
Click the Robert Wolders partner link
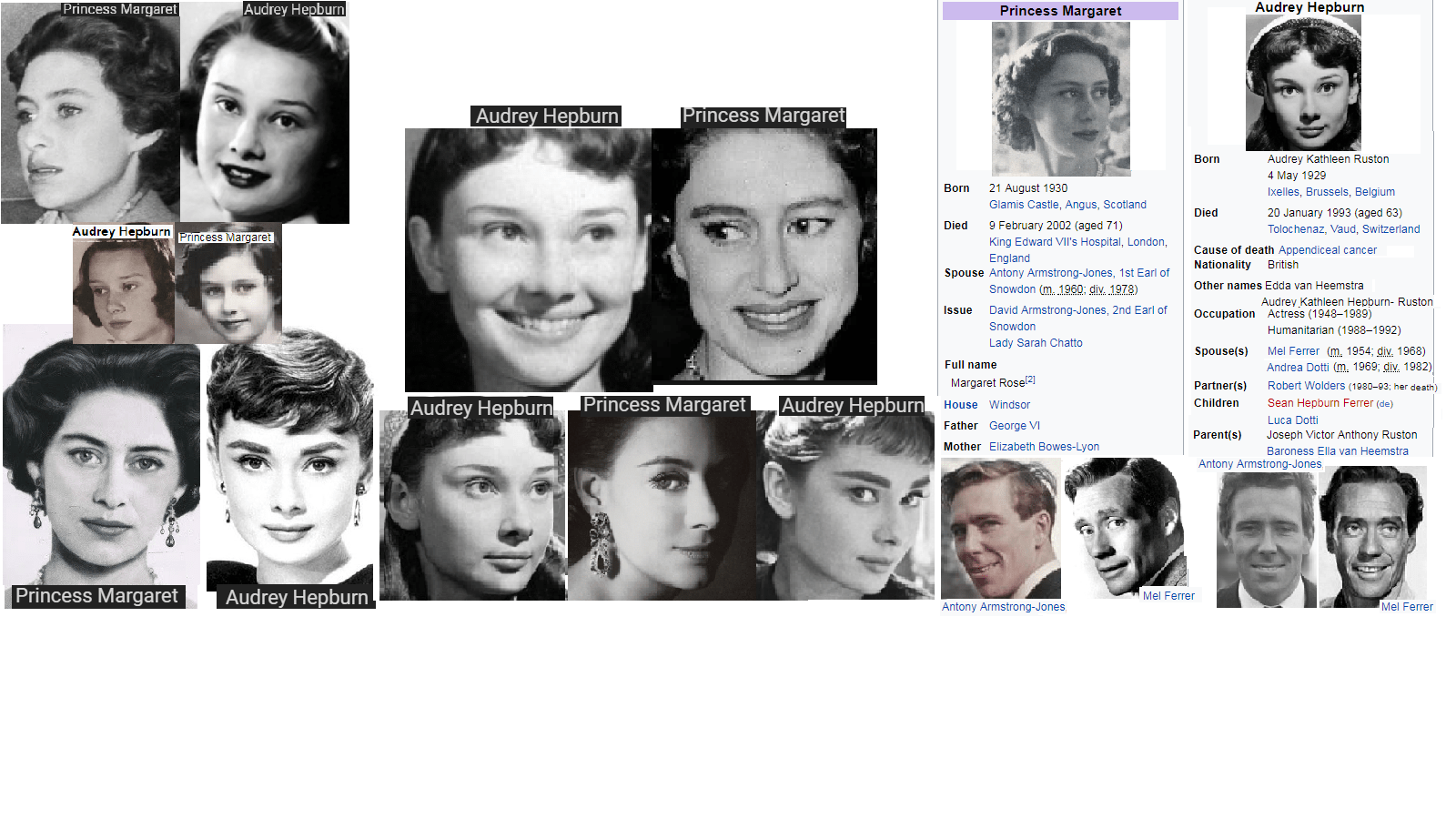point(1306,386)
